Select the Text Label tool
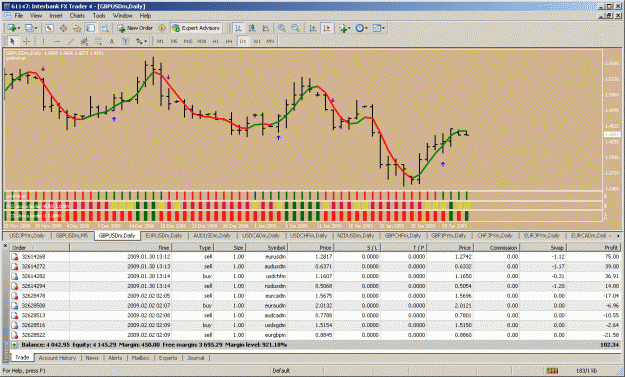Screen dimensions: 625x377 [x=125, y=41]
